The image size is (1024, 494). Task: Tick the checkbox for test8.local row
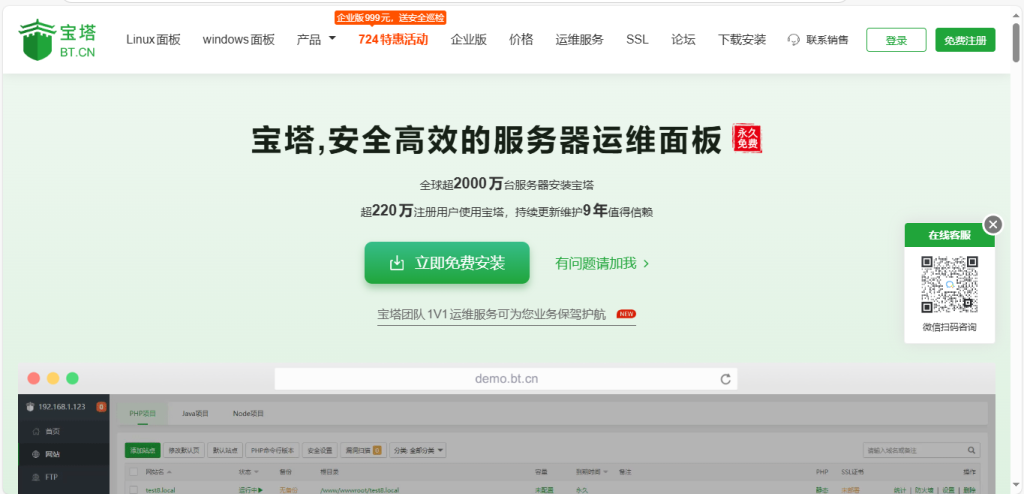pos(133,489)
